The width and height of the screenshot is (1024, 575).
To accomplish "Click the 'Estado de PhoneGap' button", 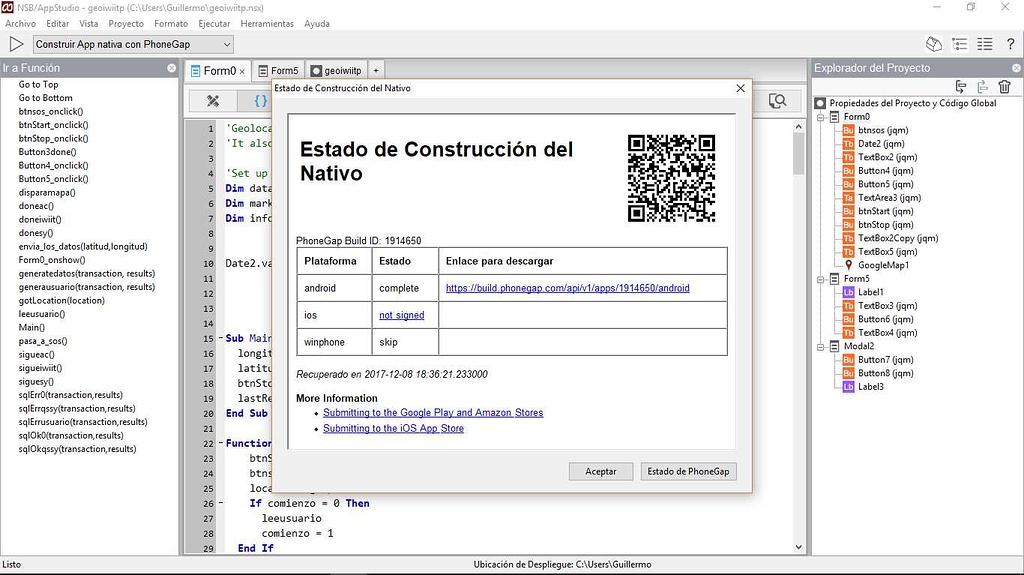I will click(x=688, y=471).
